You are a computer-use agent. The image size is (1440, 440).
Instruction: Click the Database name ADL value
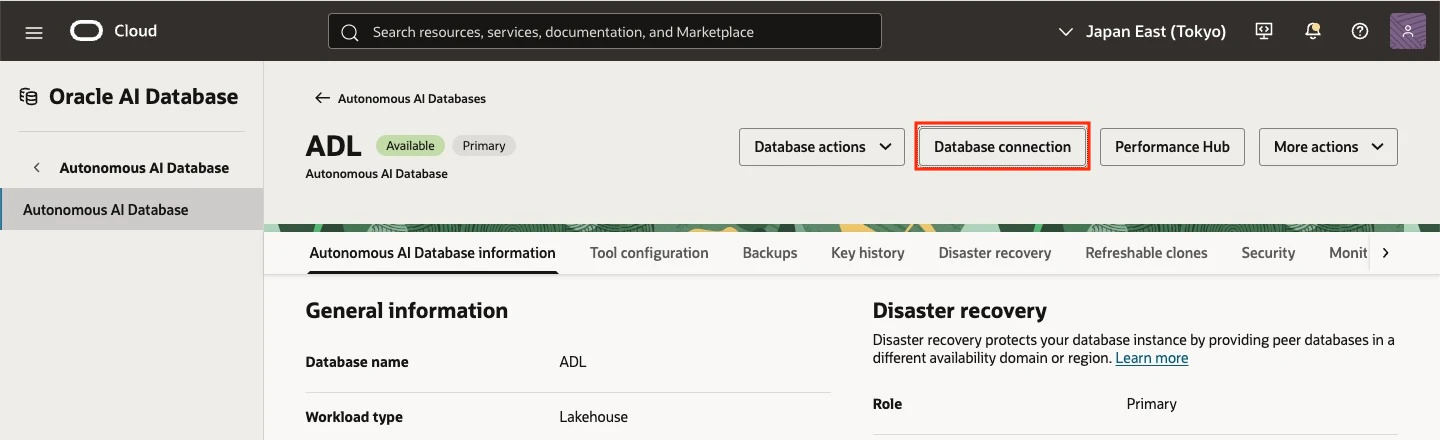[x=573, y=362]
